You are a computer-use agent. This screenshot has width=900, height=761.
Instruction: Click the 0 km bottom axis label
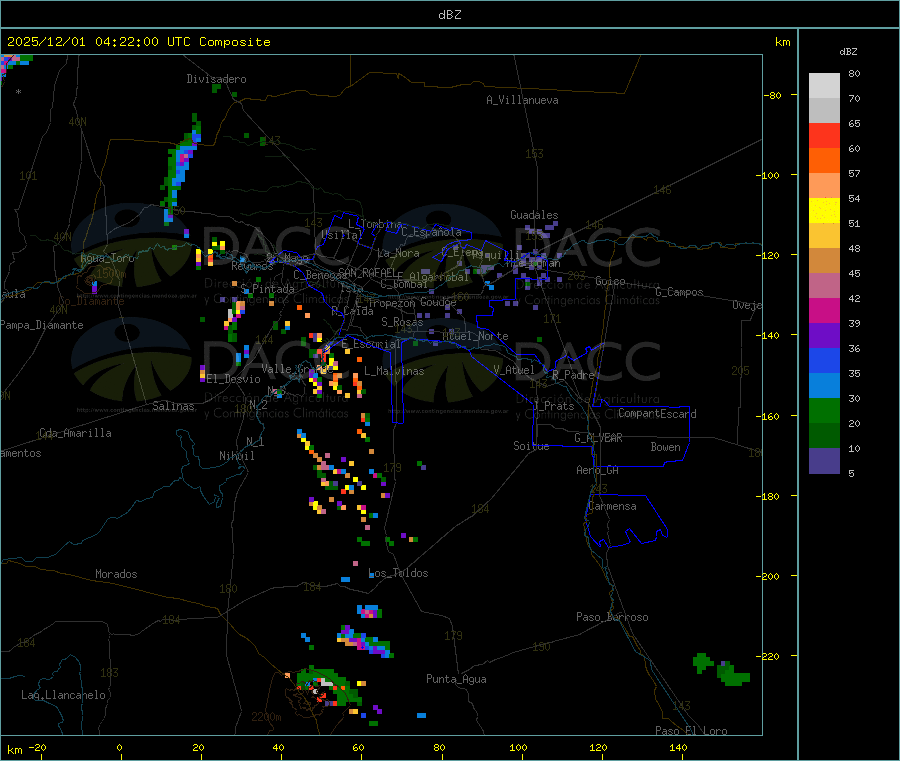pos(119,747)
